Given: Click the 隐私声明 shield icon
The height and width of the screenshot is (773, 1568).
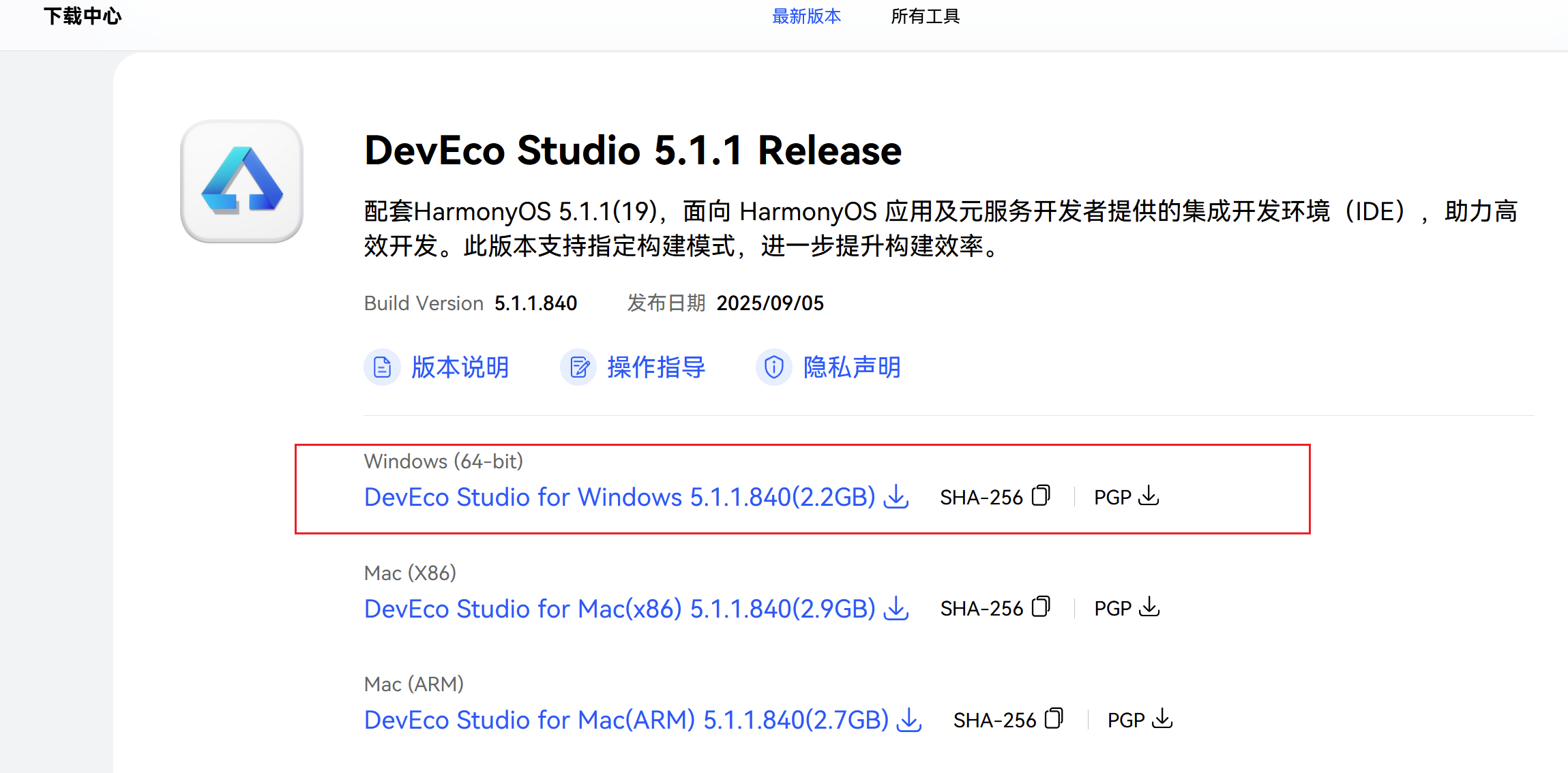Looking at the screenshot, I should pyautogui.click(x=773, y=367).
